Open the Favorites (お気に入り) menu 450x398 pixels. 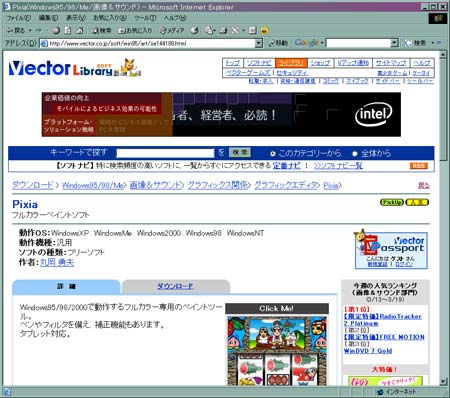click(110, 18)
